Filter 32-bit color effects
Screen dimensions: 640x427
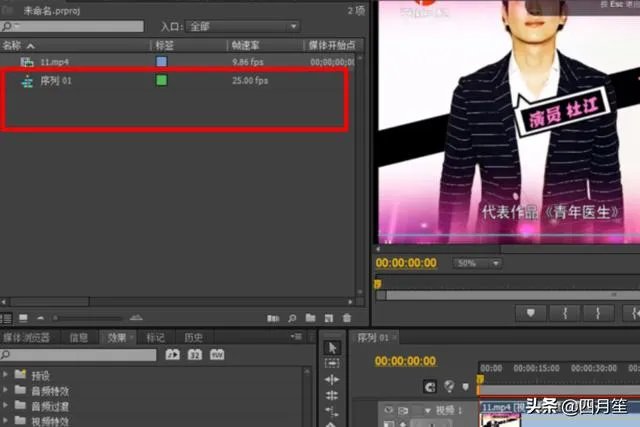195,354
